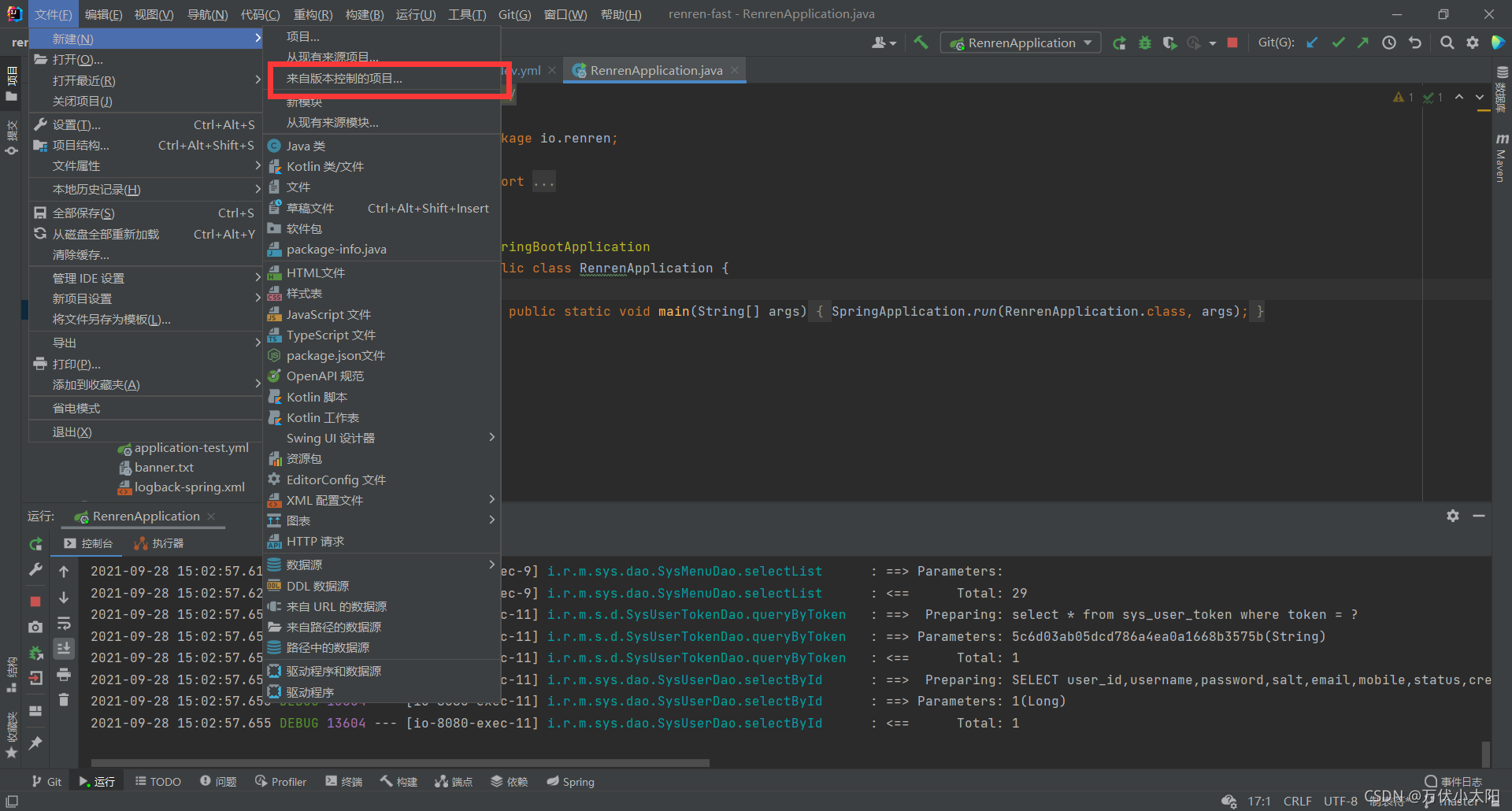This screenshot has height=811, width=1512.
Task: Open the Spring tool window tab
Action: 571,782
